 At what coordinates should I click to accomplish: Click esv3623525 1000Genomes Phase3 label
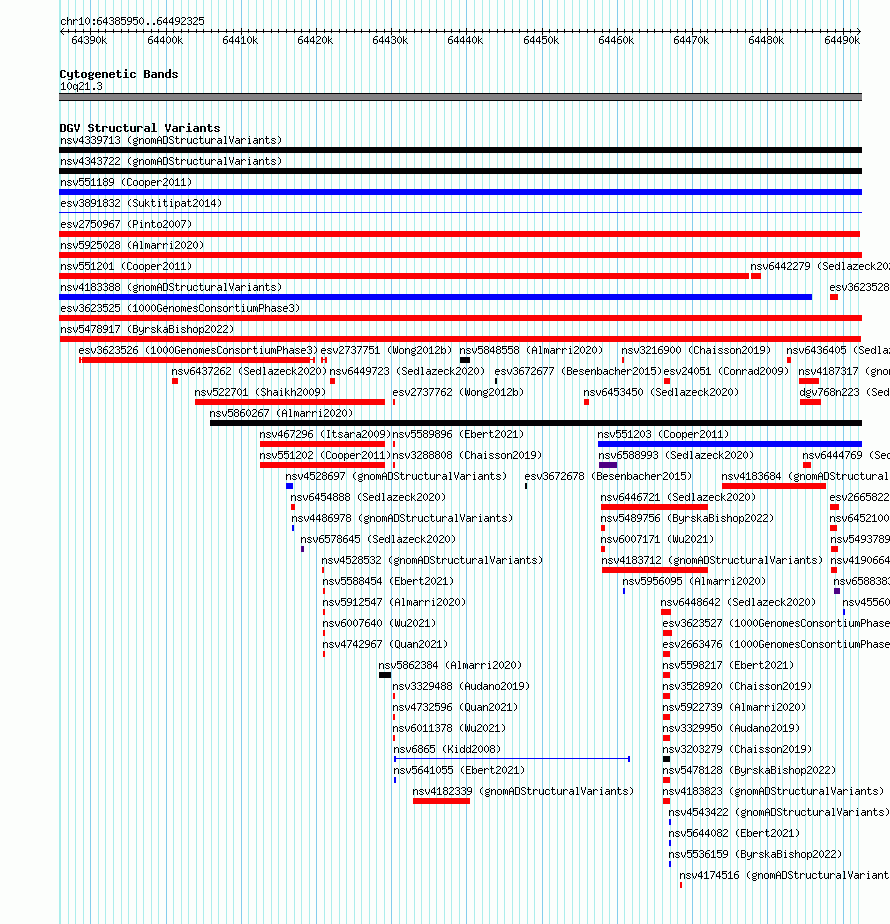tap(180, 309)
